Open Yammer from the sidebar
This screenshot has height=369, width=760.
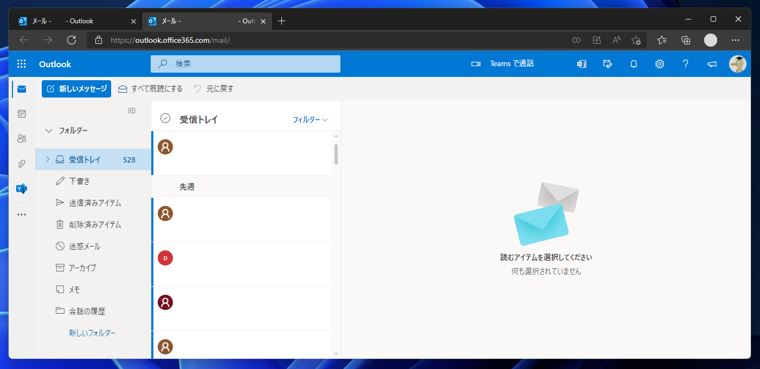(21, 189)
